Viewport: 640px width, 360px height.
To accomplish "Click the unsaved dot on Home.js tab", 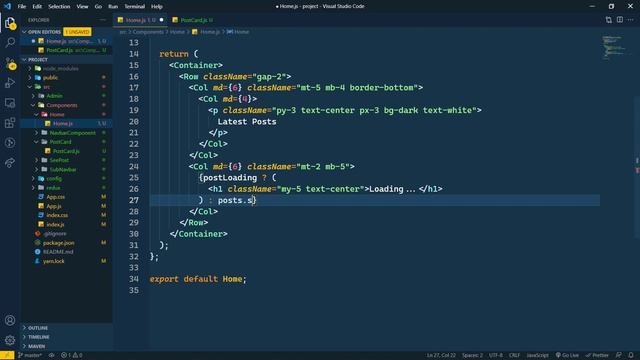I will [162, 20].
